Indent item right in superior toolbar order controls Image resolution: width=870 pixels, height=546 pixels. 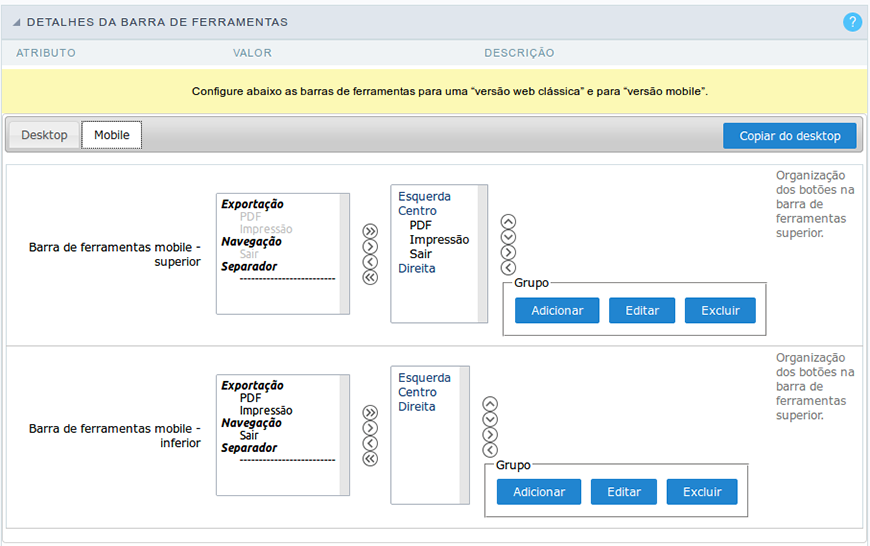[508, 252]
